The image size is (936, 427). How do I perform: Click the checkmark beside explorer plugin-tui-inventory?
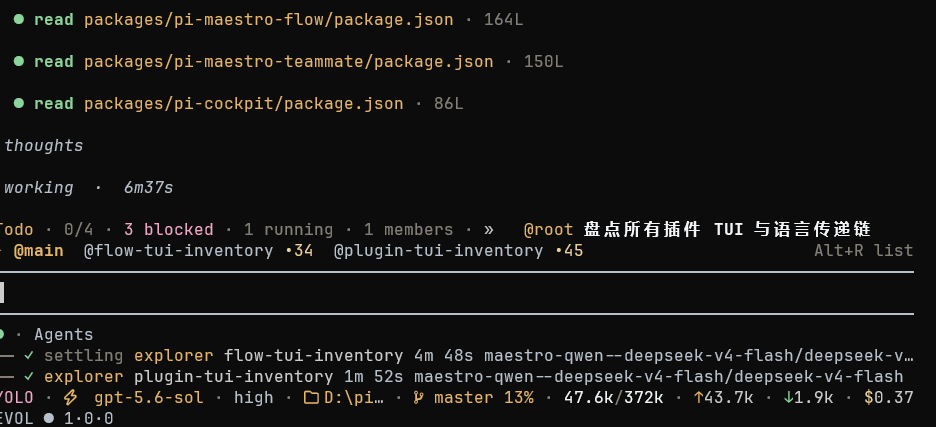29,377
